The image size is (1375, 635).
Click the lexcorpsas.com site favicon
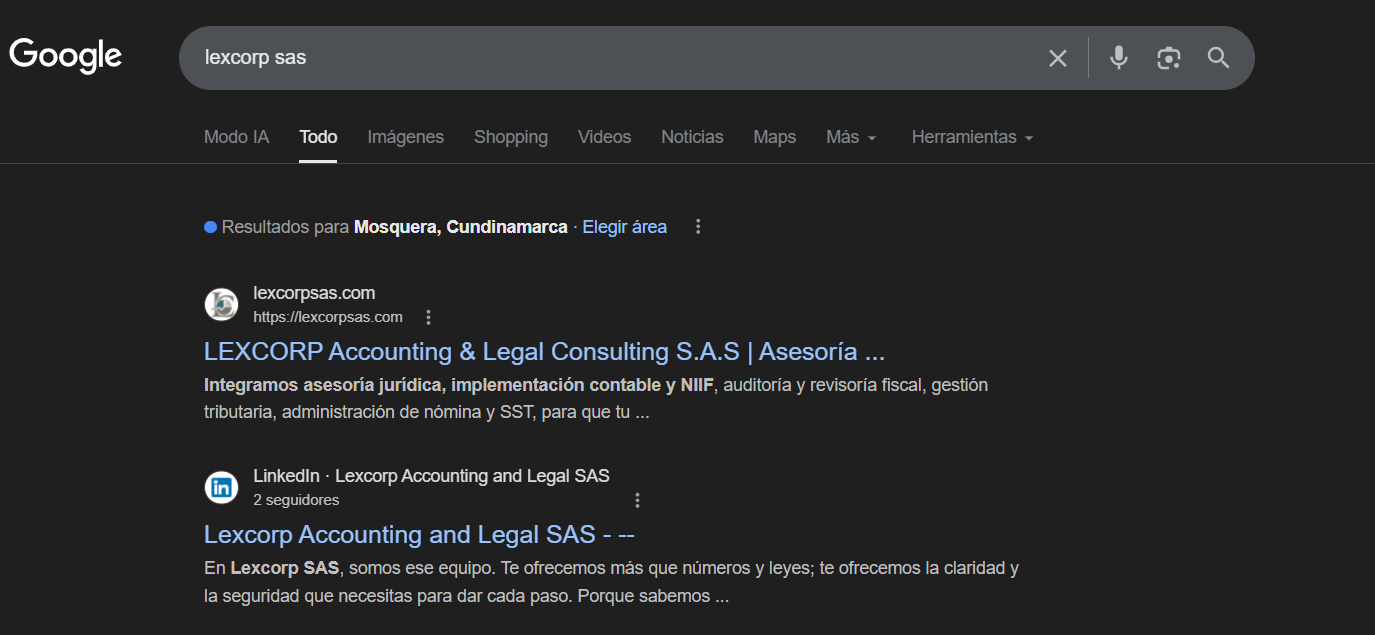[x=221, y=305]
